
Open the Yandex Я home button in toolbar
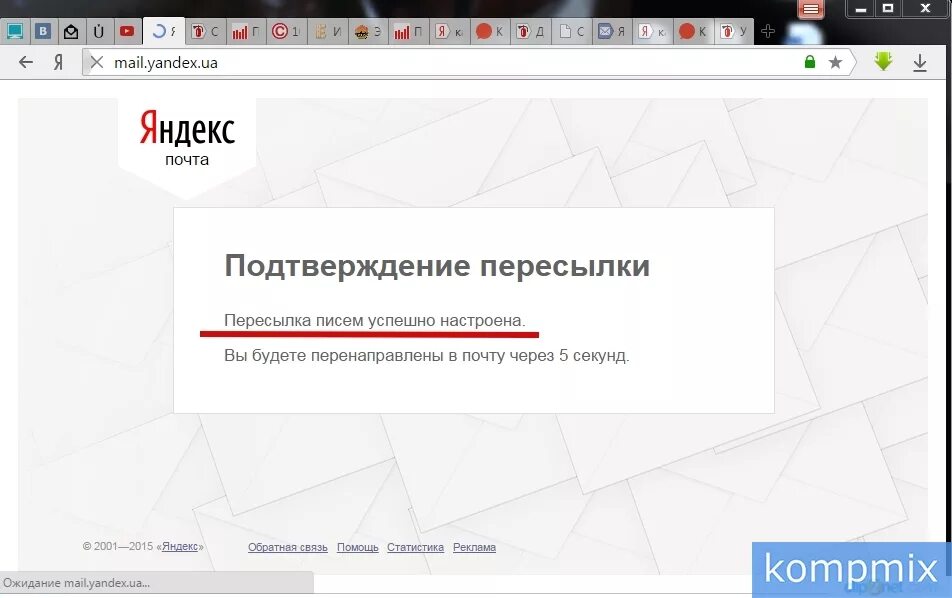58,62
